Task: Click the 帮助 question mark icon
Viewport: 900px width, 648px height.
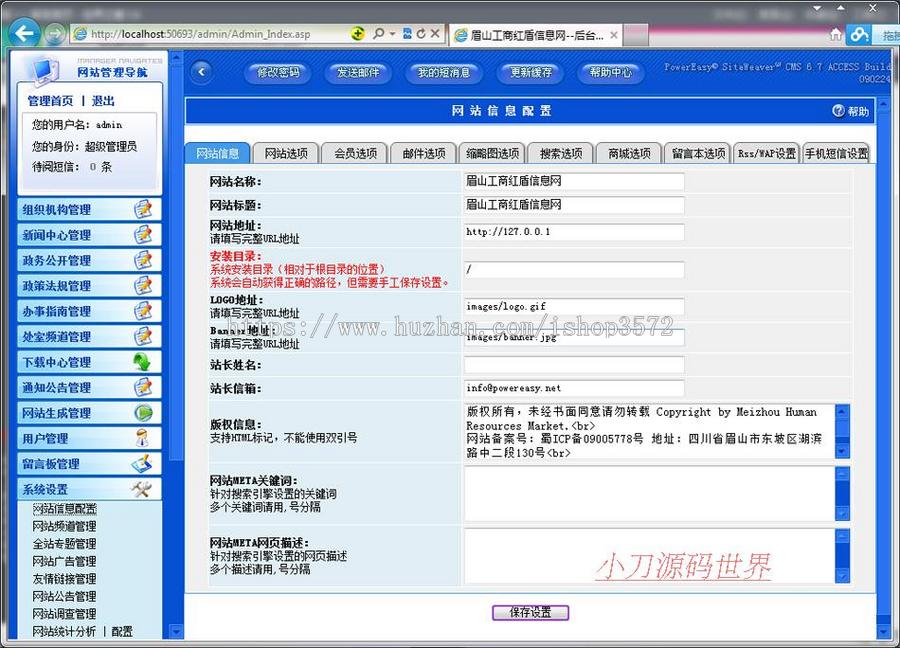Action: [838, 110]
